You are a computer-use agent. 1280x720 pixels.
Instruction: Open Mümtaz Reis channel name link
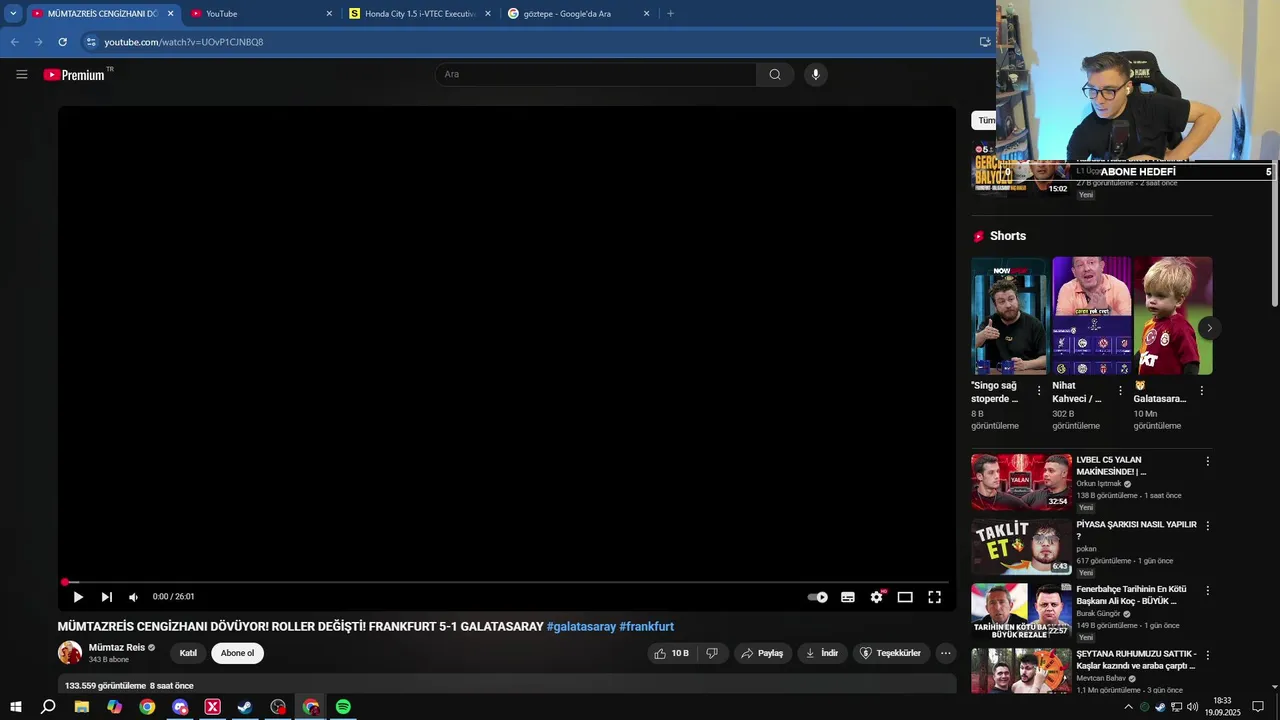coord(117,647)
